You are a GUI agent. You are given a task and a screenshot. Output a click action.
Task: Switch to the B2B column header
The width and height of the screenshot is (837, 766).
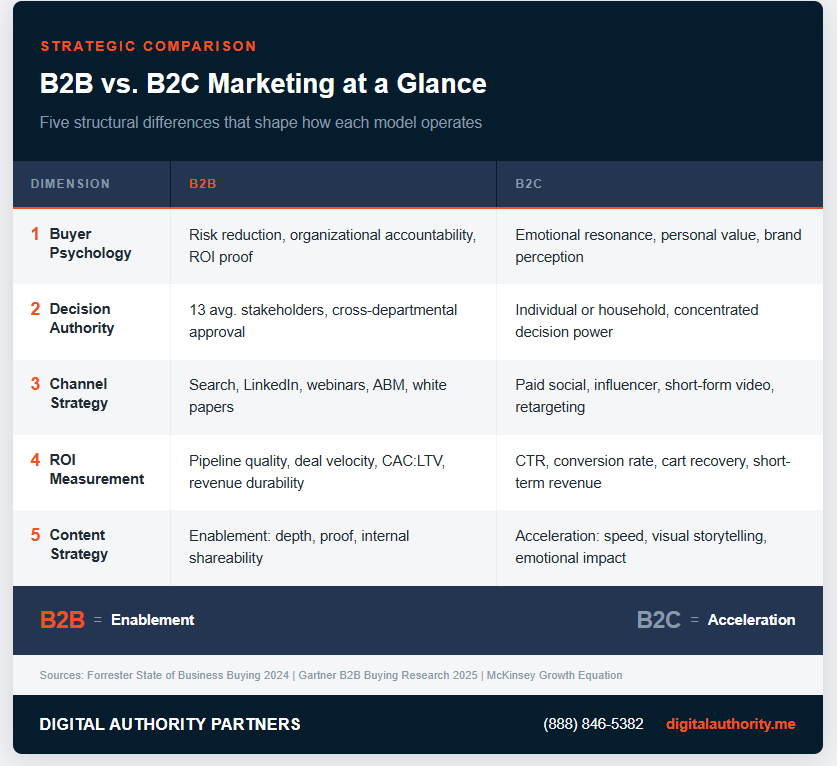203,184
